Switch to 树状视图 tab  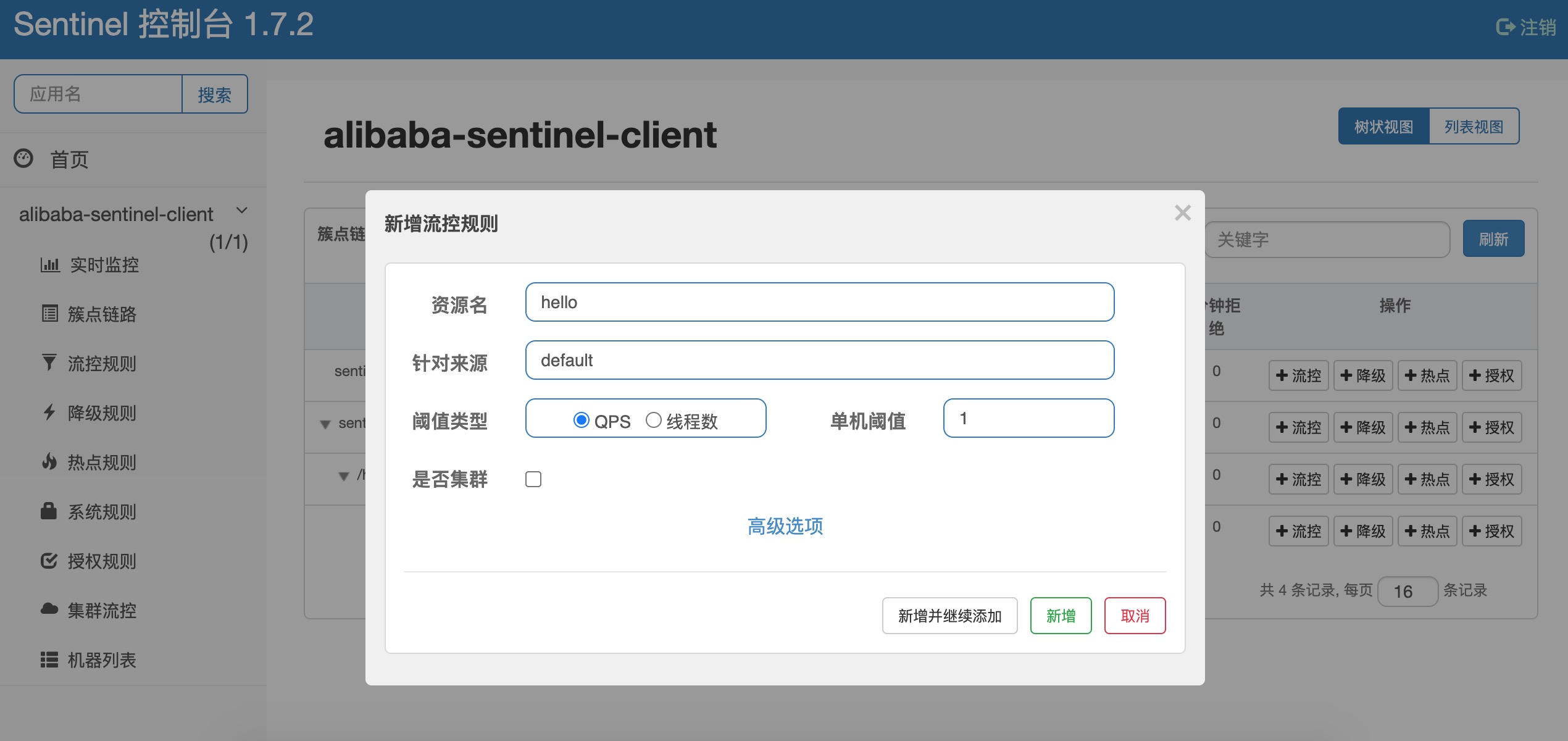1383,127
